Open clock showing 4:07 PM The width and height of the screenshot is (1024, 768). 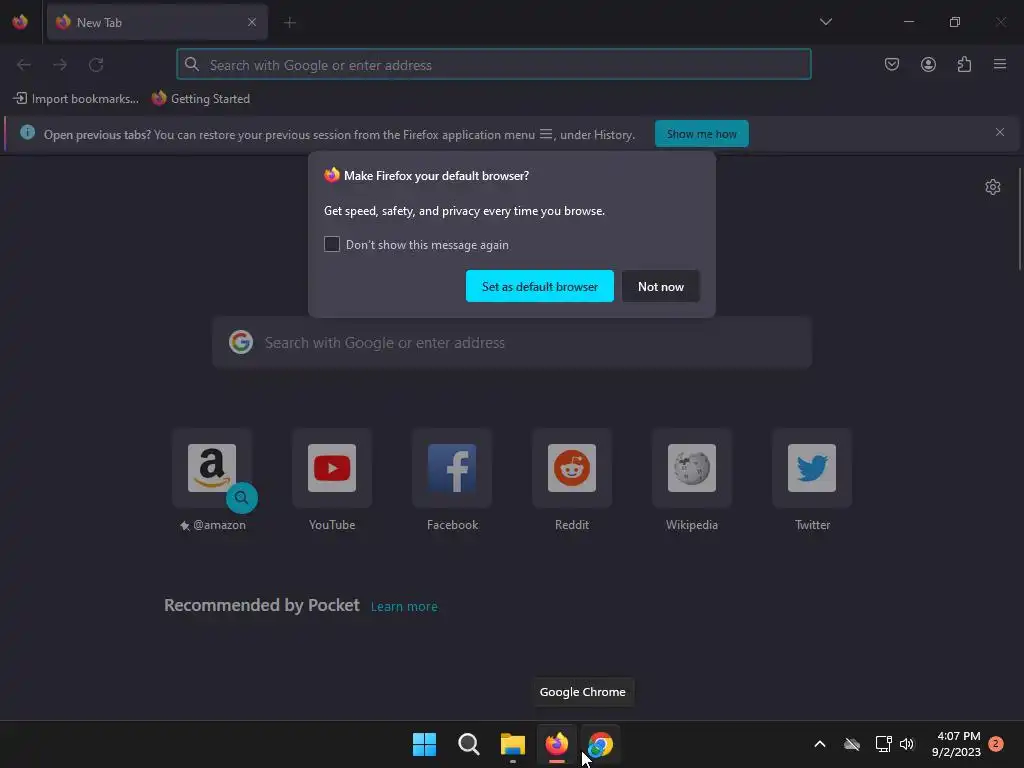(957, 744)
